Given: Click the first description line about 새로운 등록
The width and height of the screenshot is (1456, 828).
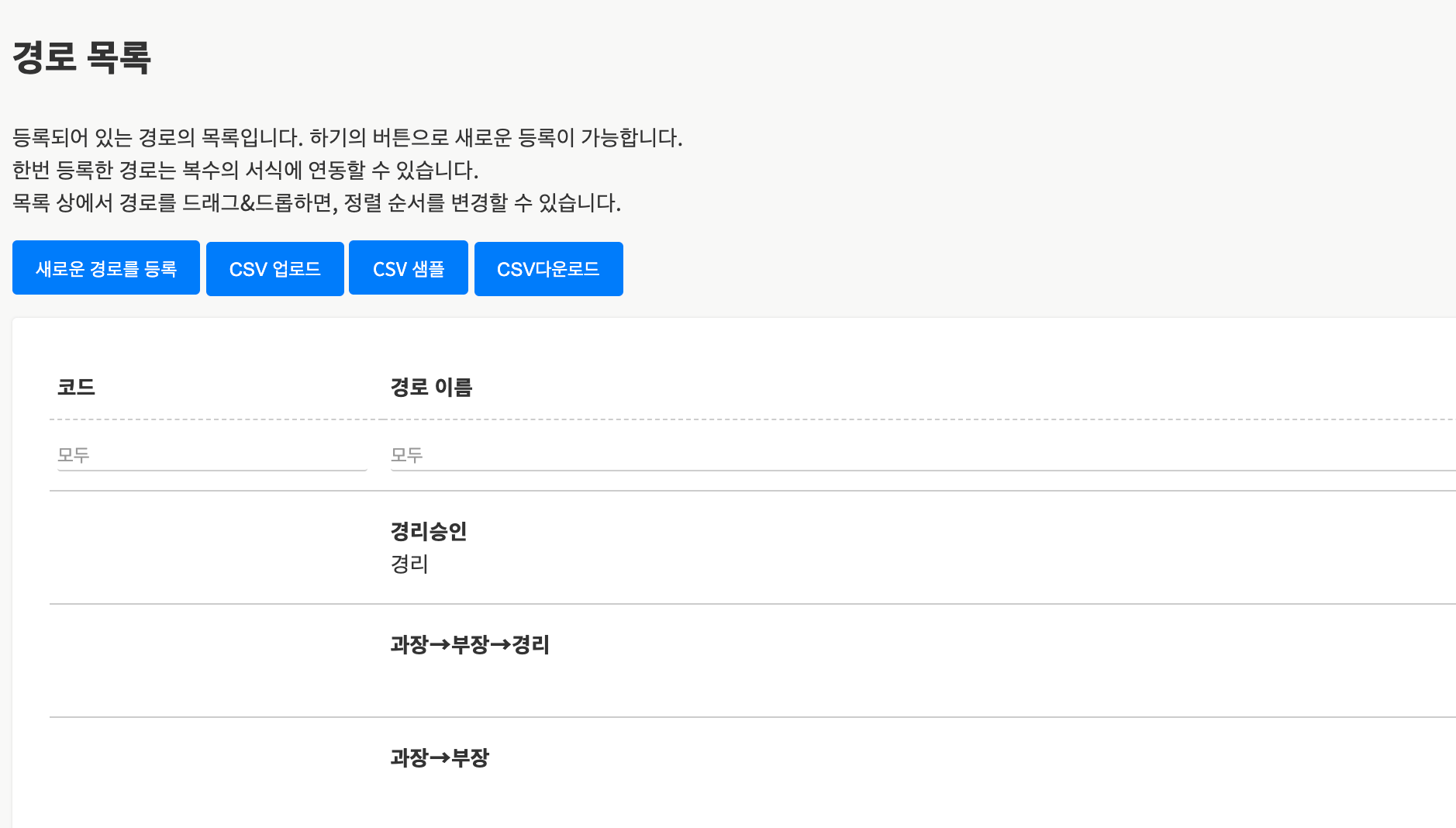Looking at the screenshot, I should (347, 138).
